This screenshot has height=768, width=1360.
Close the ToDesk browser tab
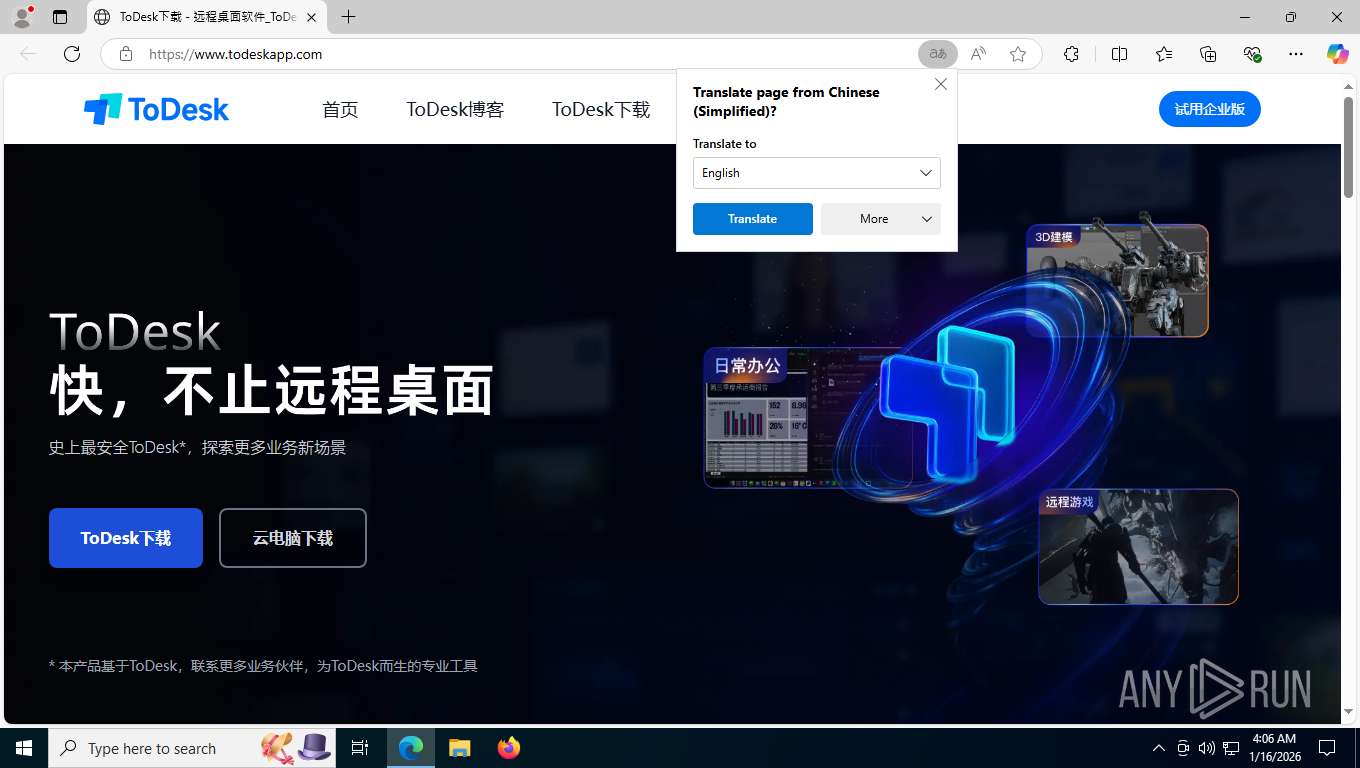click(311, 17)
